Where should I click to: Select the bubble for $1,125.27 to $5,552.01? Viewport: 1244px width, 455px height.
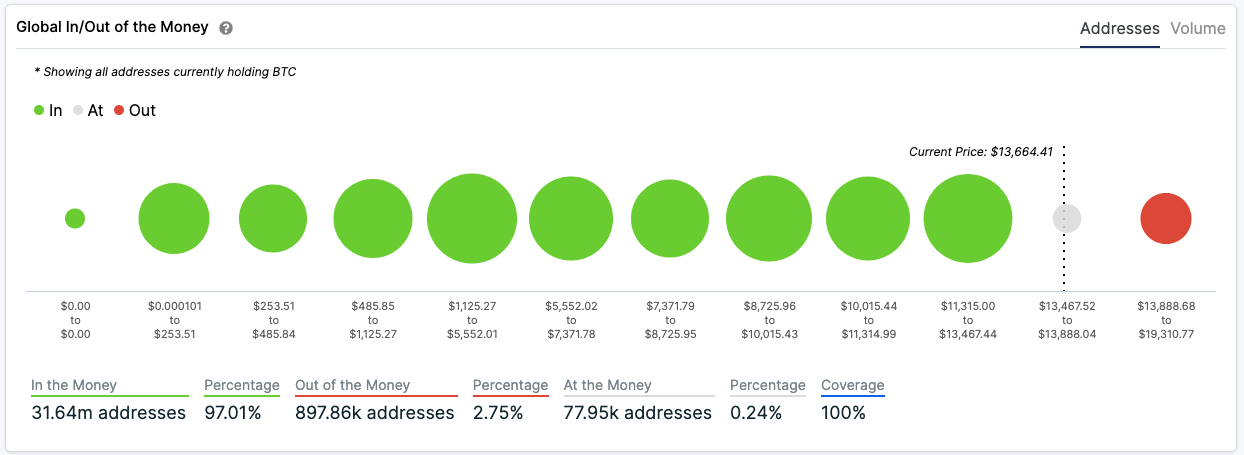tap(471, 218)
